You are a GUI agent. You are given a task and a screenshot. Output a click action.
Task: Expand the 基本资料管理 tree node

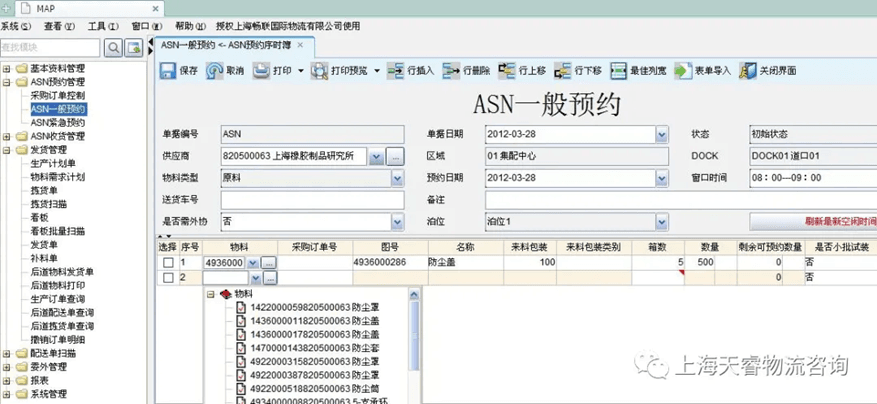8,68
